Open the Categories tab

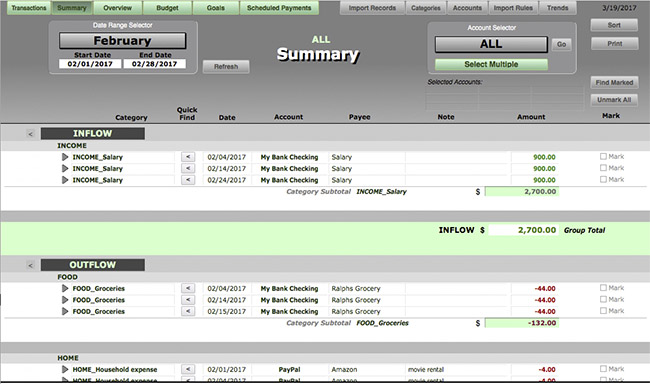(426, 8)
